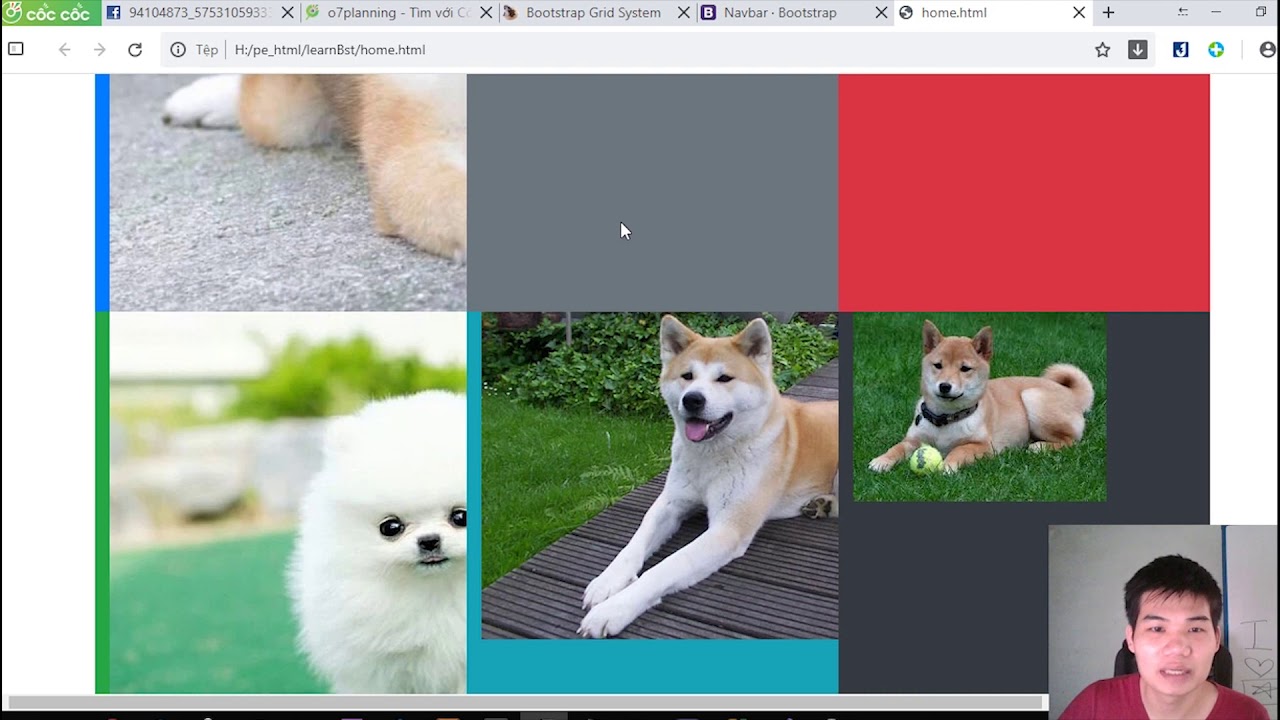This screenshot has height=720, width=1280.
Task: Click the green plus extension icon
Action: [x=1216, y=50]
